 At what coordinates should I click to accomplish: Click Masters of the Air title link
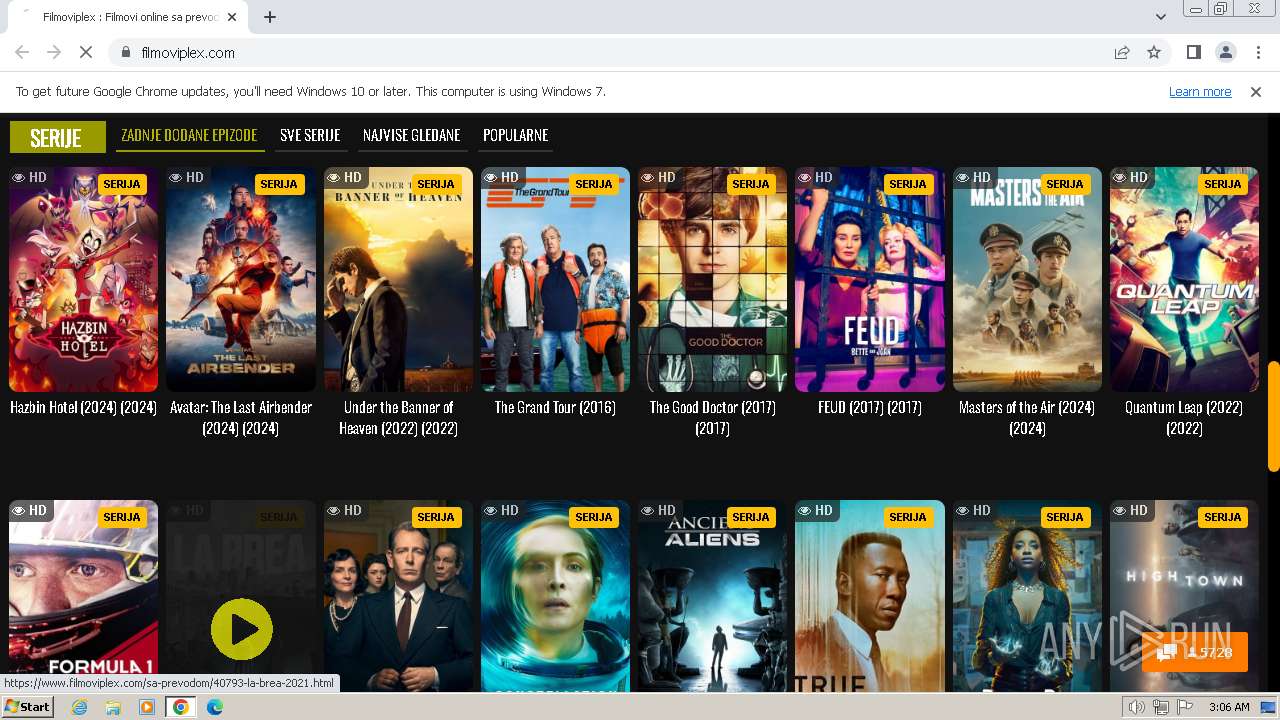pyautogui.click(x=1027, y=418)
